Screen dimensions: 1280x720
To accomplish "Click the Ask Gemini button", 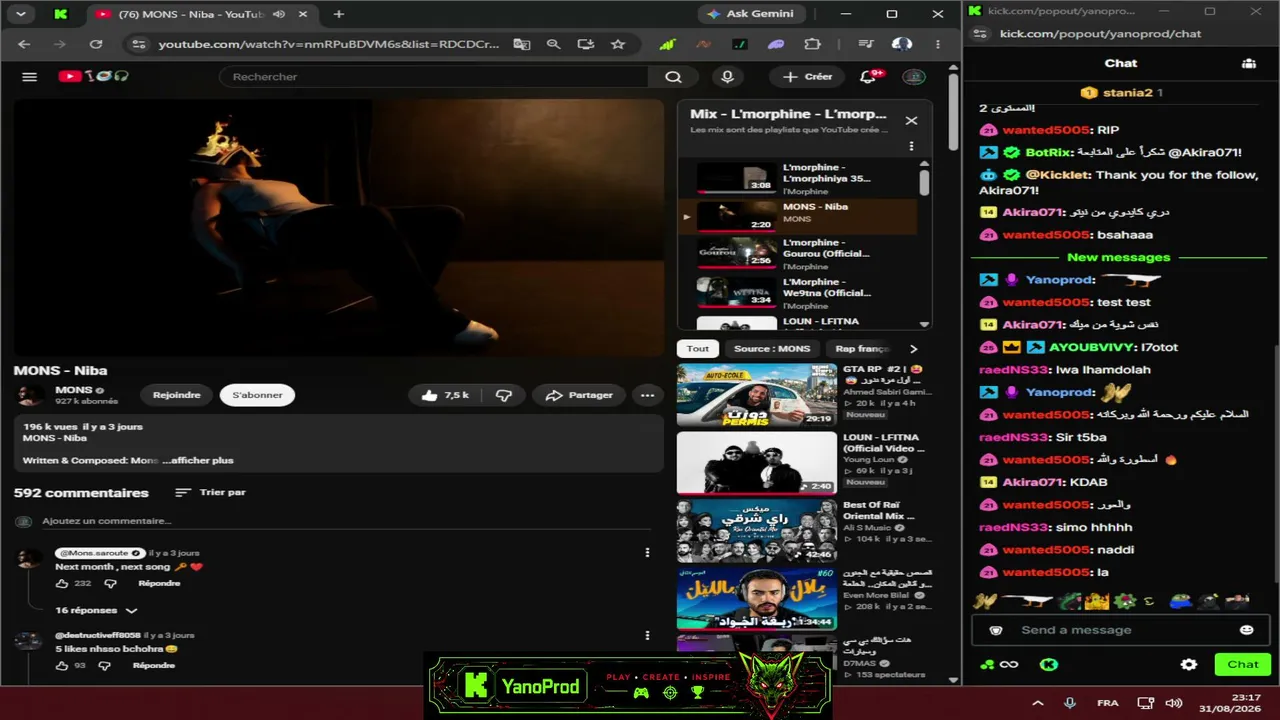I will (x=750, y=14).
